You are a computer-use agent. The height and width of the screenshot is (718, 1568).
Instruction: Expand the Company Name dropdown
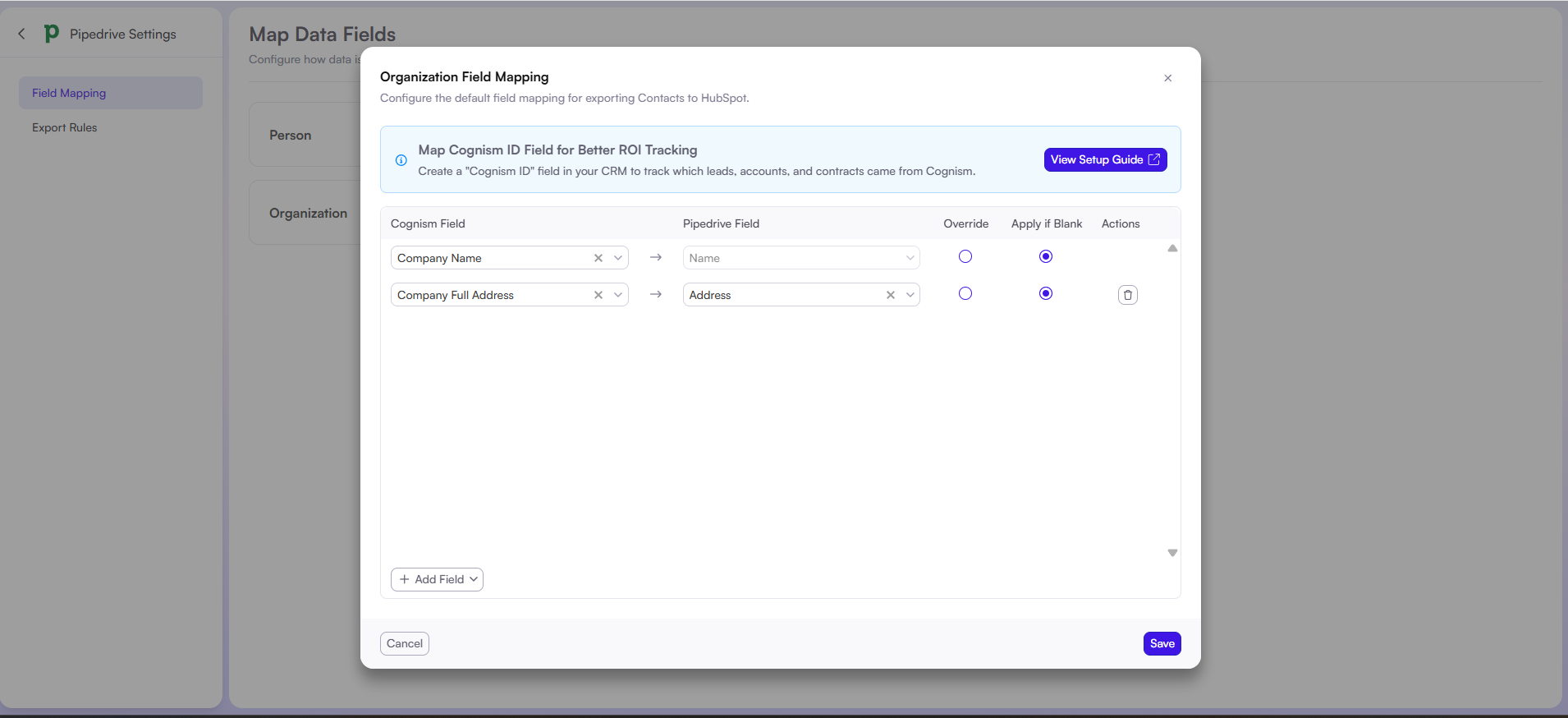click(618, 258)
